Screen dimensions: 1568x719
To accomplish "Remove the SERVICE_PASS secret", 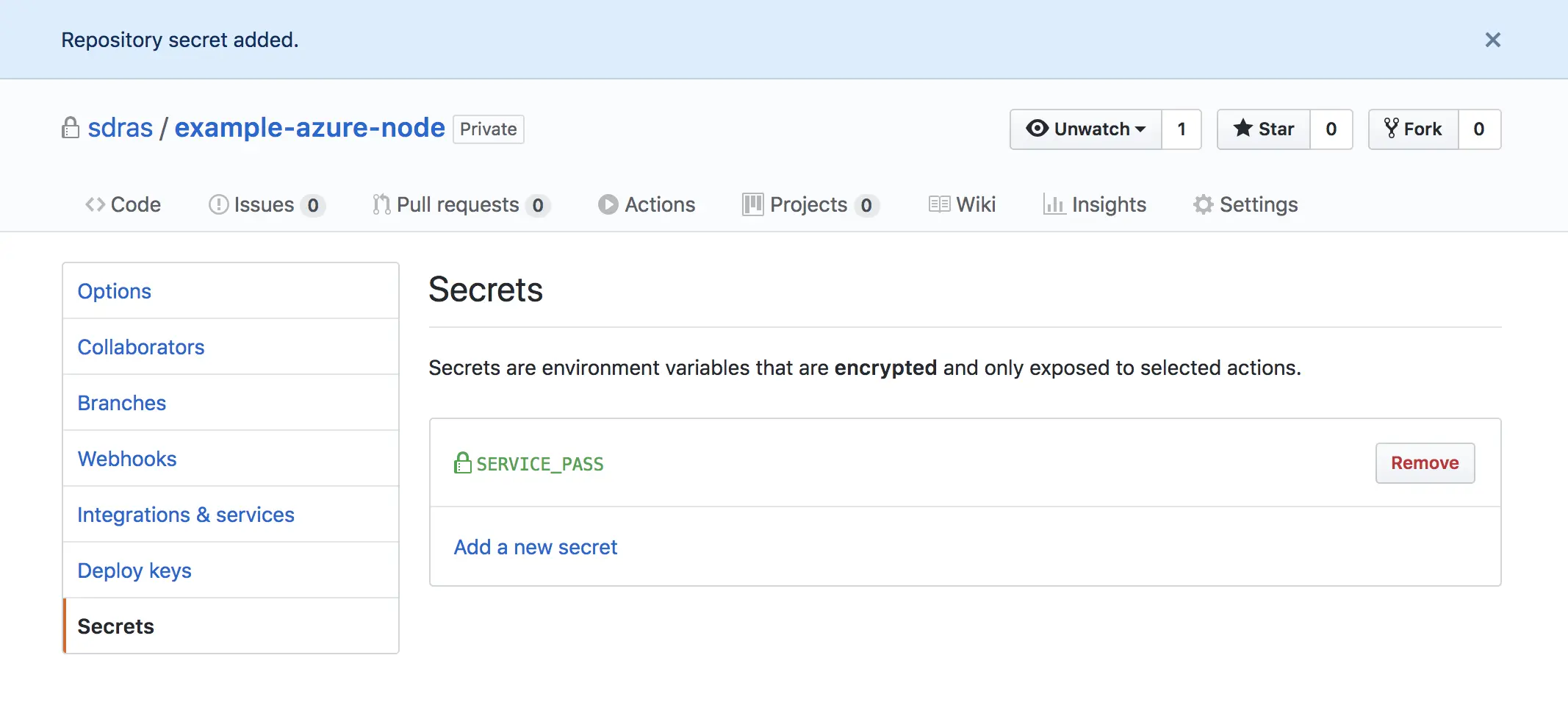I will (x=1424, y=463).
